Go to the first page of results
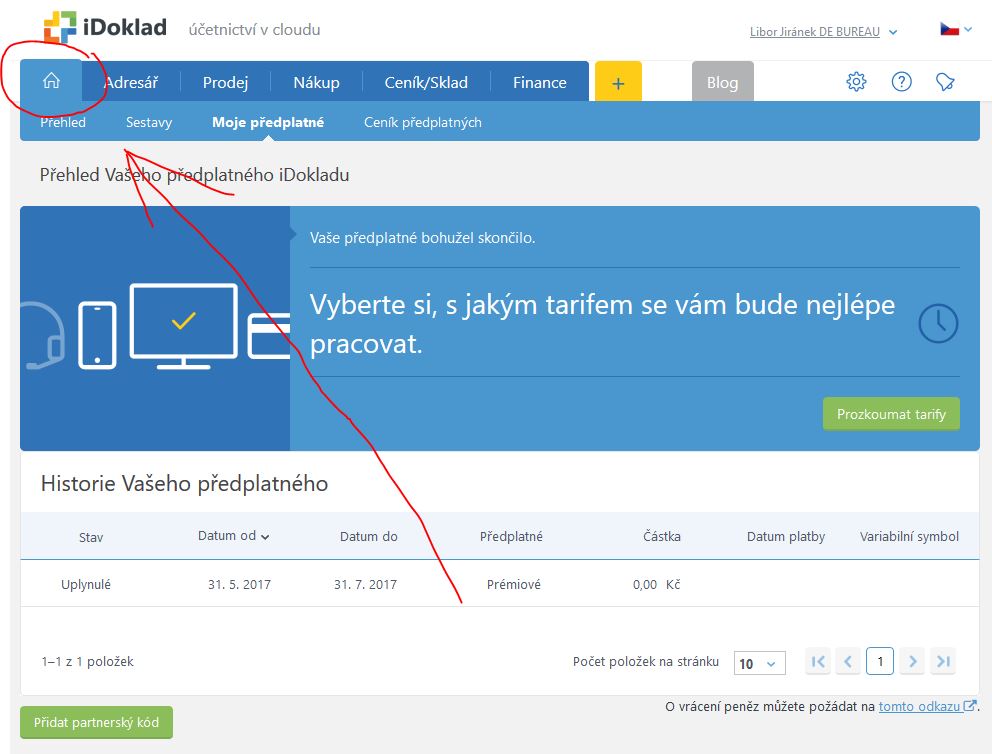The width and height of the screenshot is (992, 754). pos(818,661)
